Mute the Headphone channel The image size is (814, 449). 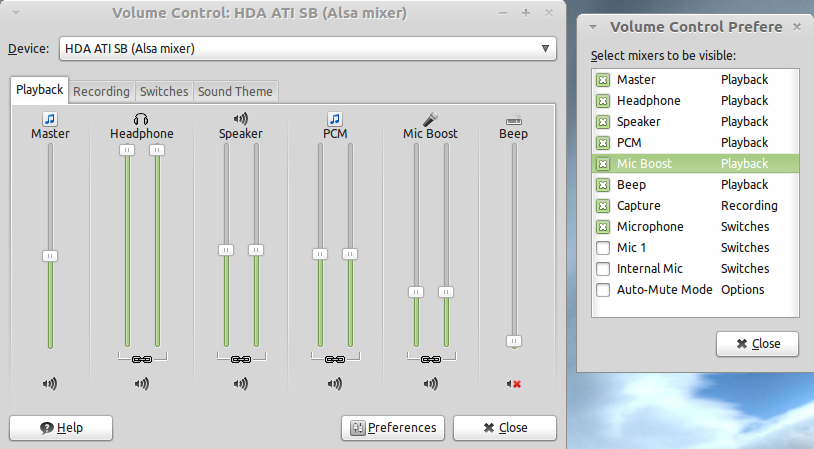click(x=141, y=383)
